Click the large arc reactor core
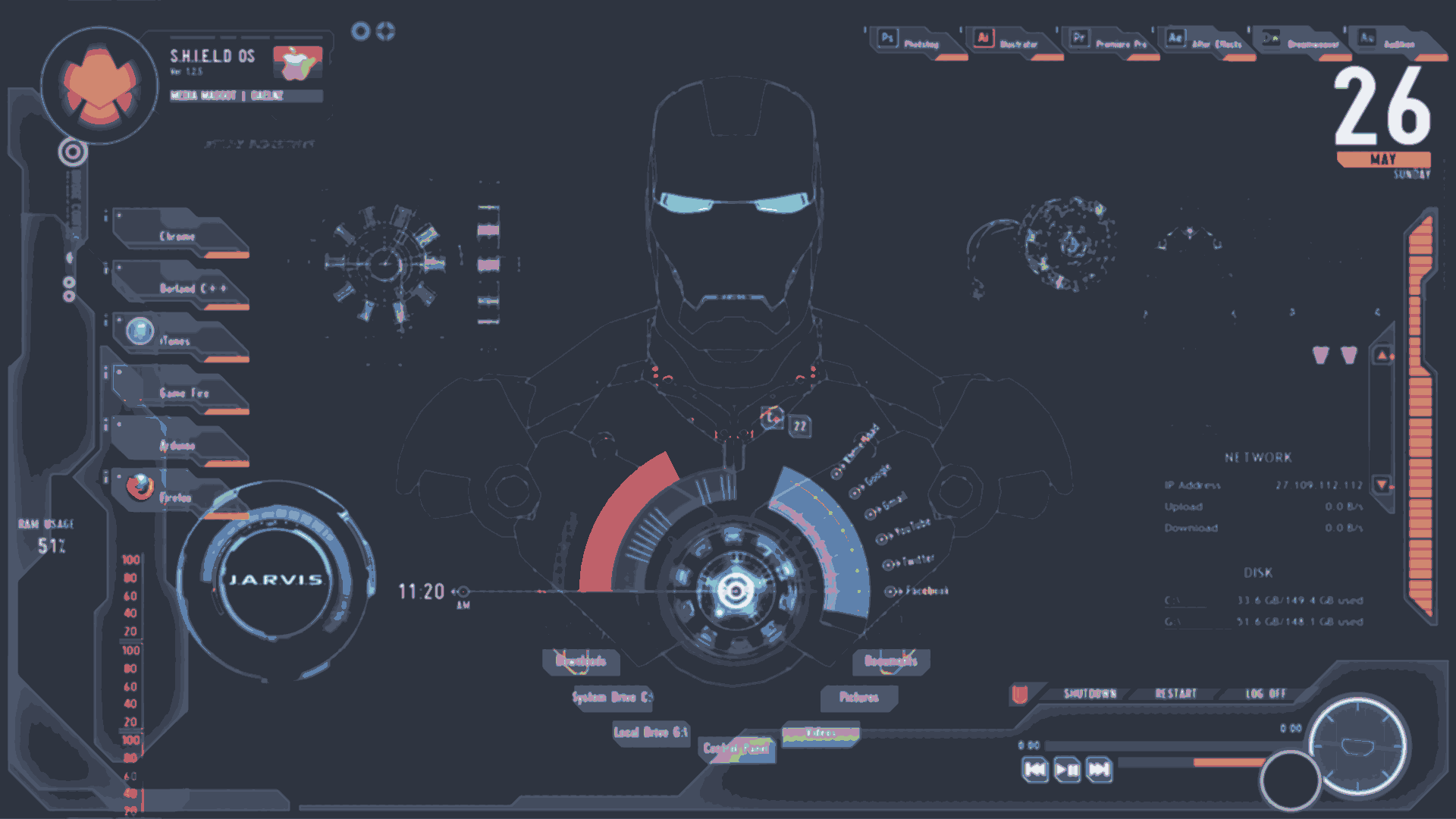 (x=734, y=591)
